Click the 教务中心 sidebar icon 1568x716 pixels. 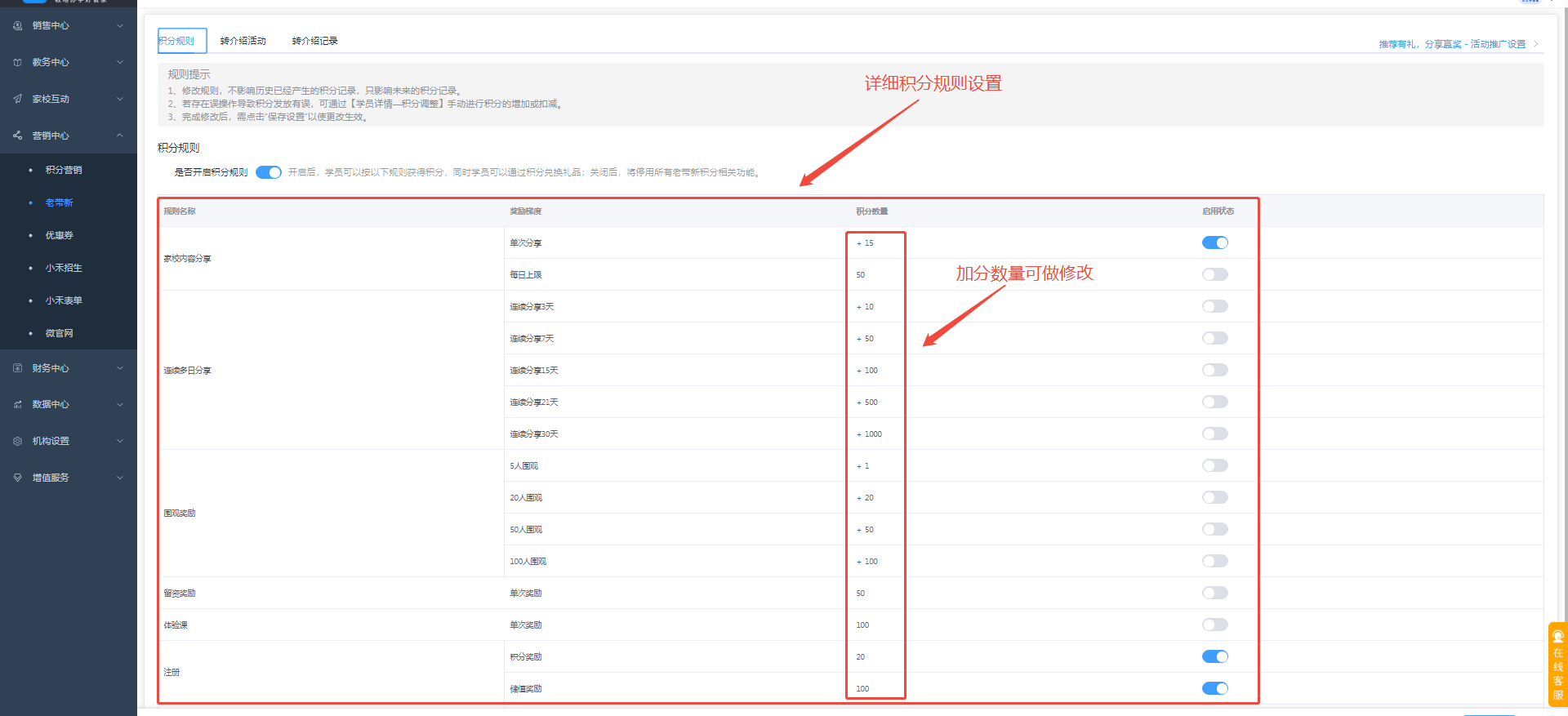[18, 63]
